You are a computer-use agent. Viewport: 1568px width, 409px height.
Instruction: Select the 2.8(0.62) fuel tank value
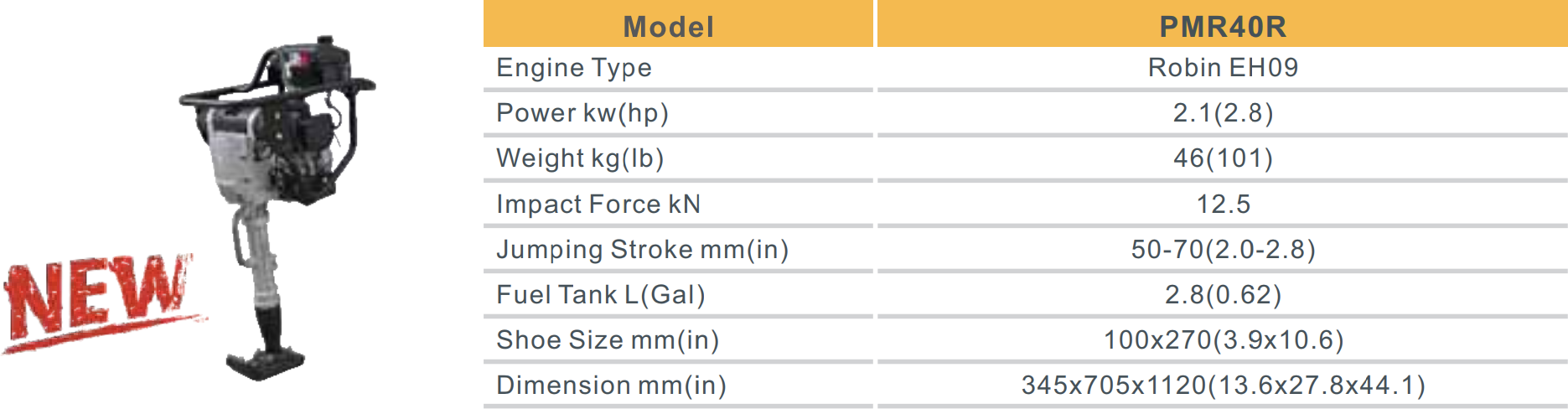pyautogui.click(x=1222, y=295)
